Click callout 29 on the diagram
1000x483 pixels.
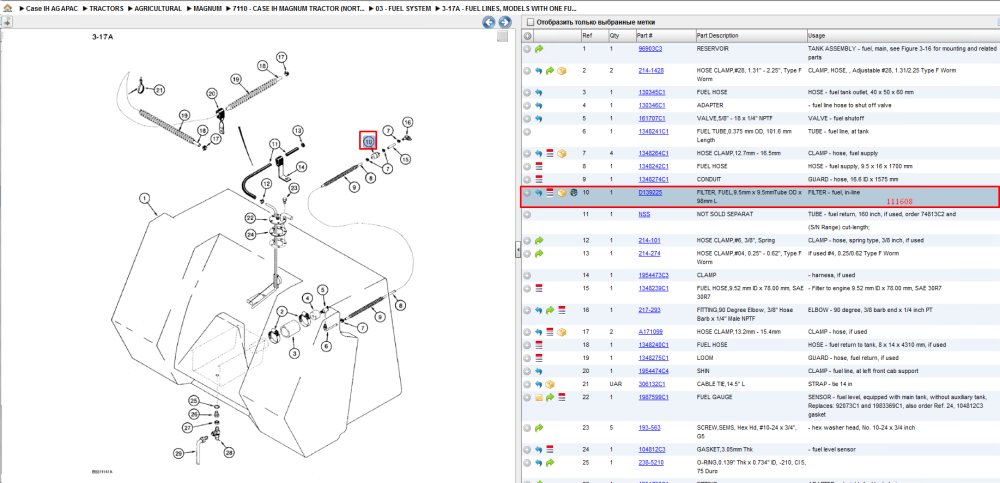coord(179,452)
